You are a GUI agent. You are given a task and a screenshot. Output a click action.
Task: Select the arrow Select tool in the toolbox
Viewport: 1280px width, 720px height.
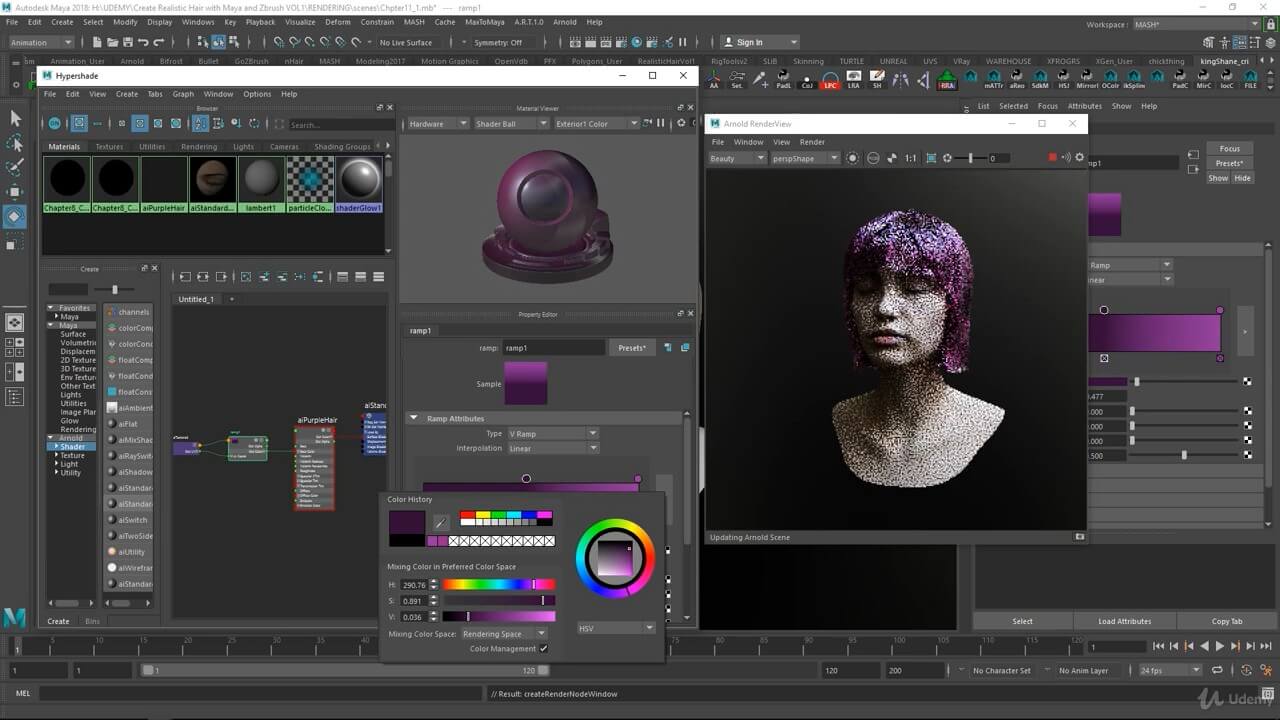tap(15, 118)
